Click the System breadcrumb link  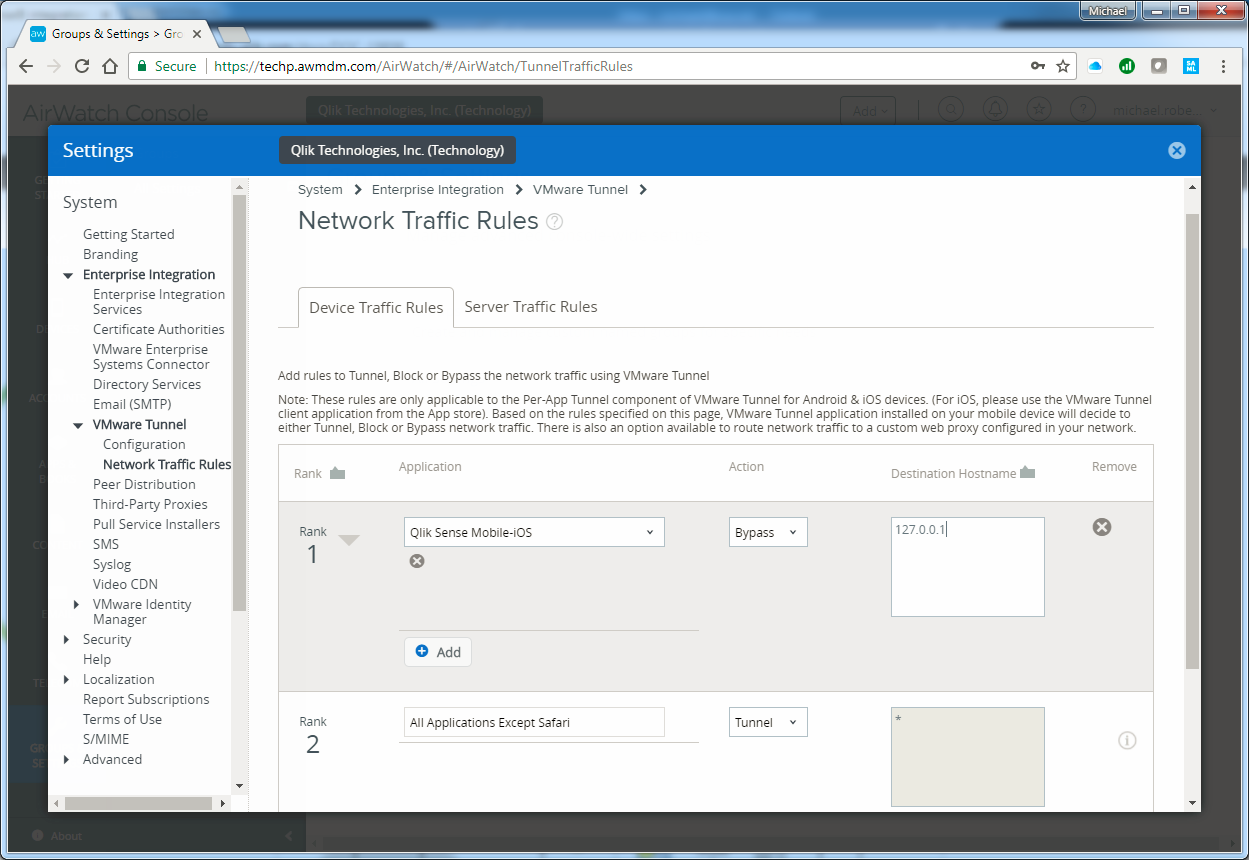point(320,189)
